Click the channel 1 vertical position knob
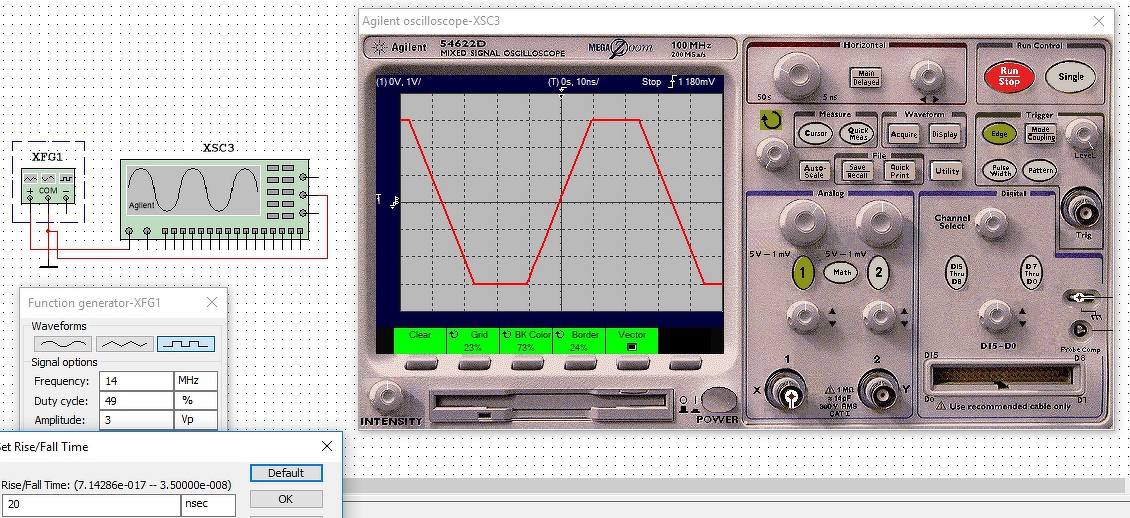1130x518 pixels. point(802,316)
